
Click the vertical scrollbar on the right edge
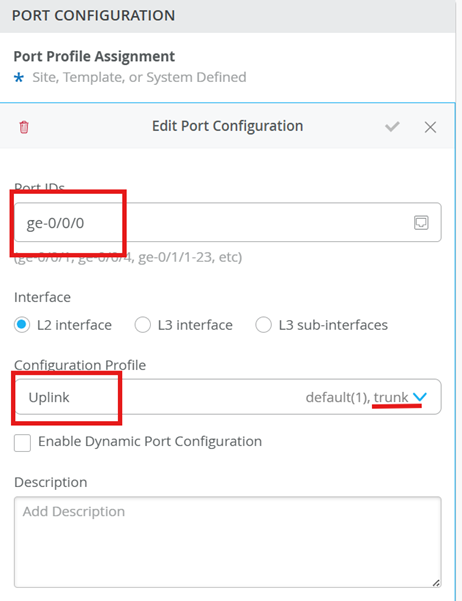click(459, 300)
